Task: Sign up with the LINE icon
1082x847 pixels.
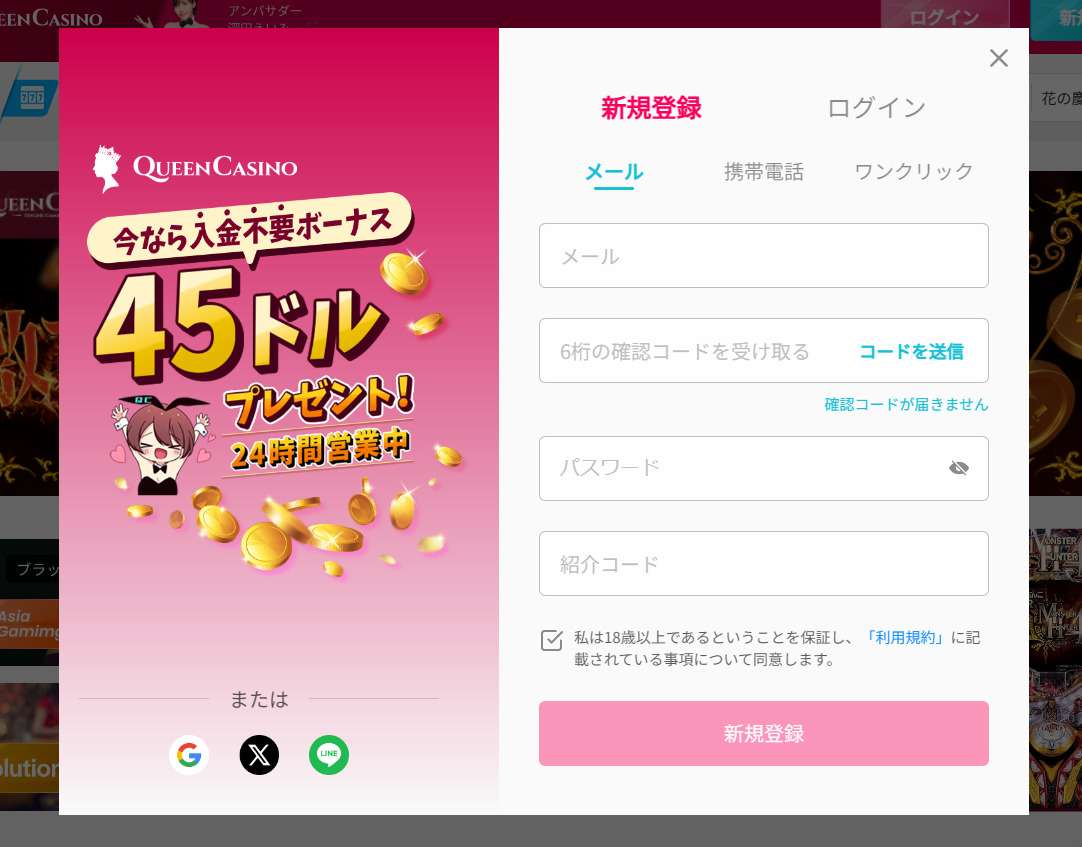Action: [329, 755]
